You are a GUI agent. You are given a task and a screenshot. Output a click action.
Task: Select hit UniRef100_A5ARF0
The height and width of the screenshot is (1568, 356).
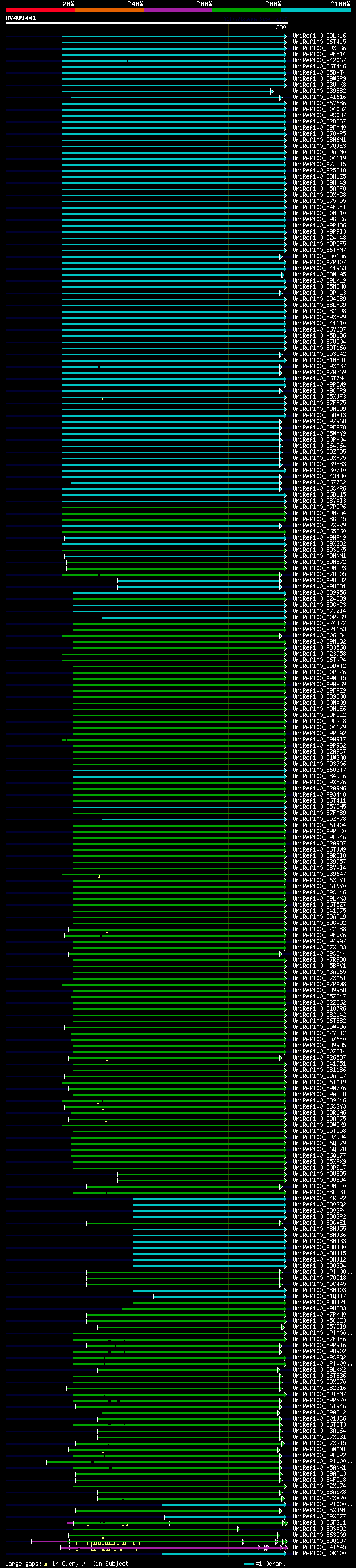319,189
